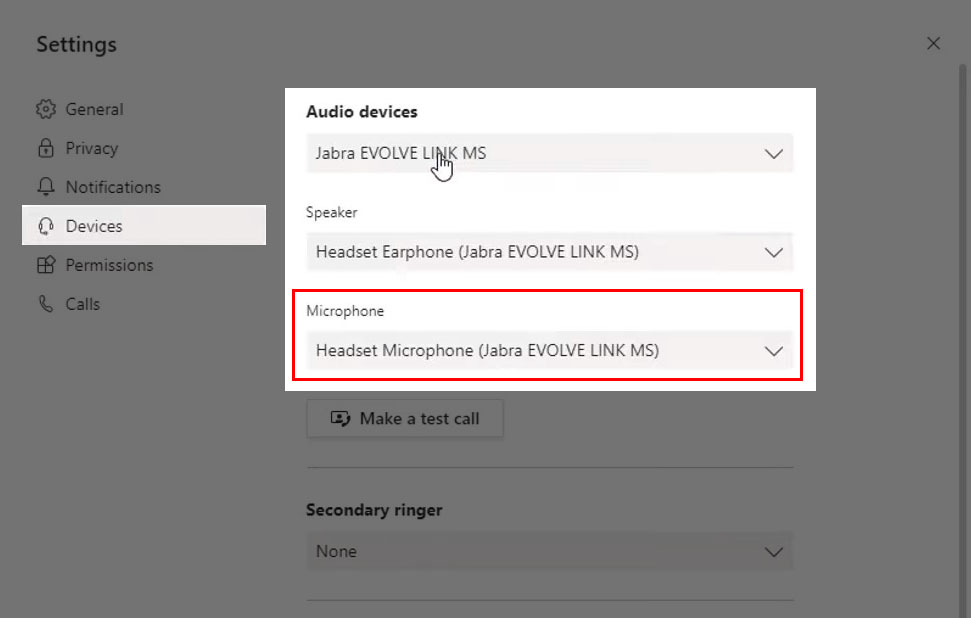
Task: Click the None value under Secondary ringer
Action: coord(336,551)
